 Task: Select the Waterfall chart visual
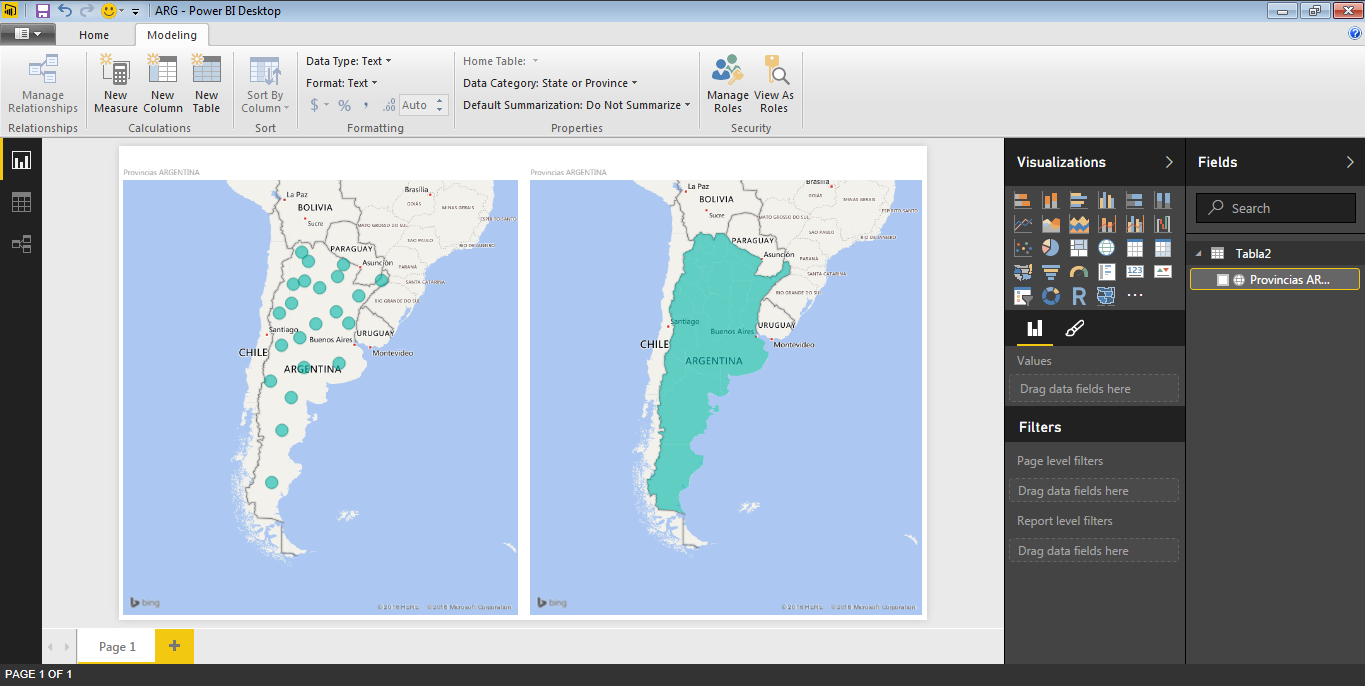pyautogui.click(x=1162, y=224)
